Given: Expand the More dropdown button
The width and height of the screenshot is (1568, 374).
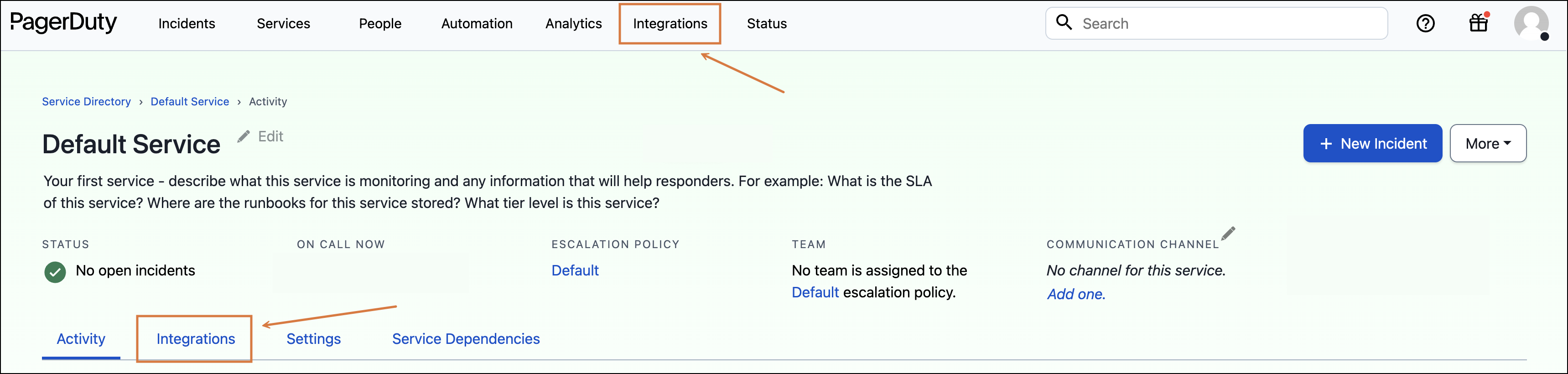Looking at the screenshot, I should pyautogui.click(x=1488, y=144).
